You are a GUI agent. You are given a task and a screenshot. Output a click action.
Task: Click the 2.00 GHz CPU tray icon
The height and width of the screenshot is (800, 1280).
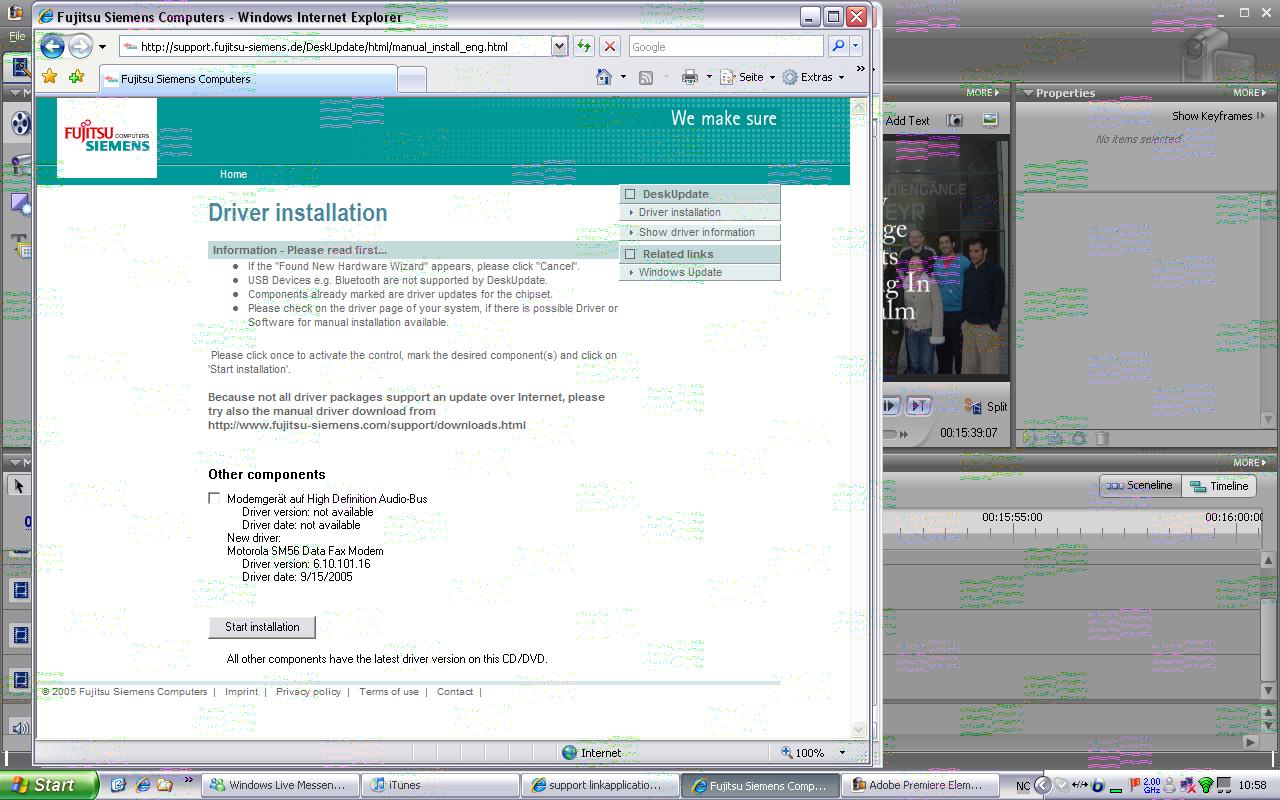[1152, 785]
